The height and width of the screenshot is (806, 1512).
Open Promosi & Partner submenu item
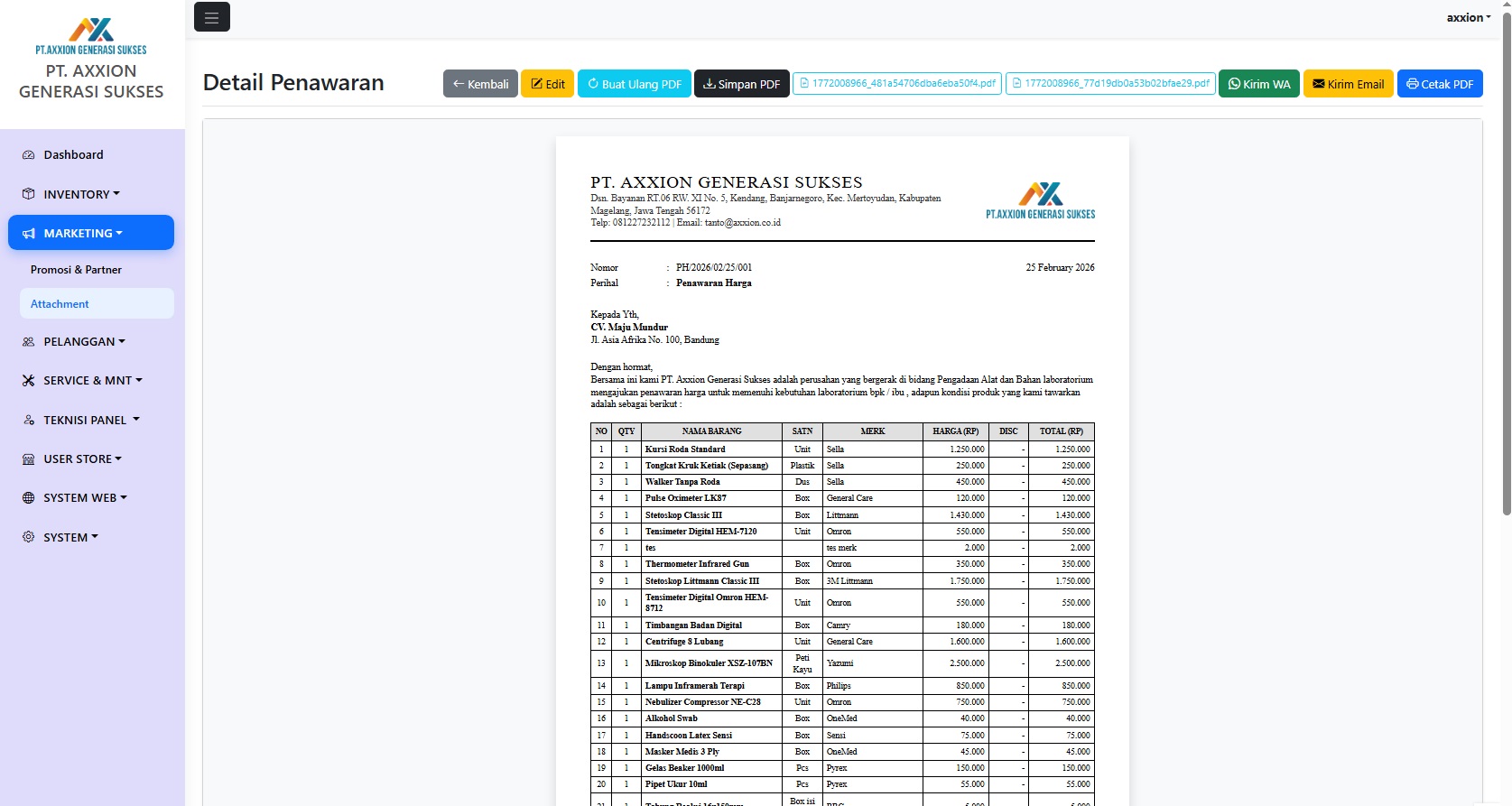click(97, 270)
